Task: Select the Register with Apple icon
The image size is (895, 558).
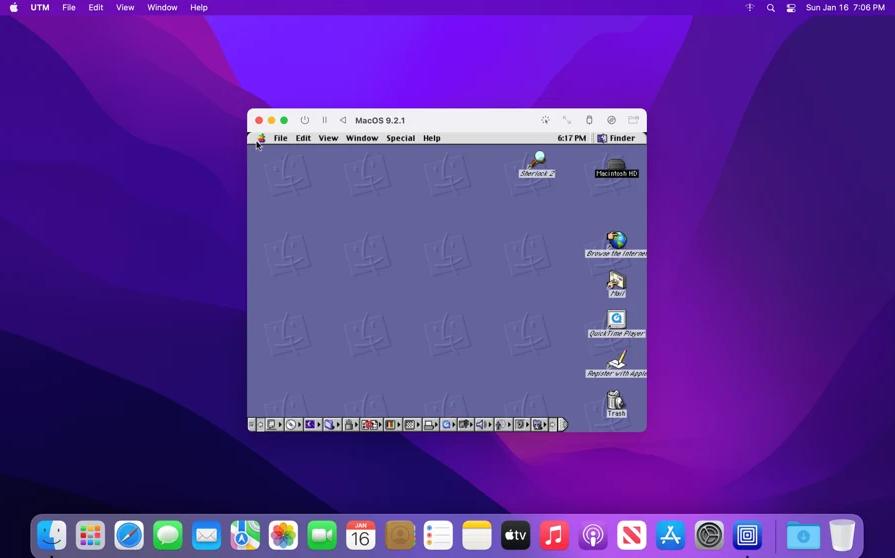Action: (x=616, y=364)
